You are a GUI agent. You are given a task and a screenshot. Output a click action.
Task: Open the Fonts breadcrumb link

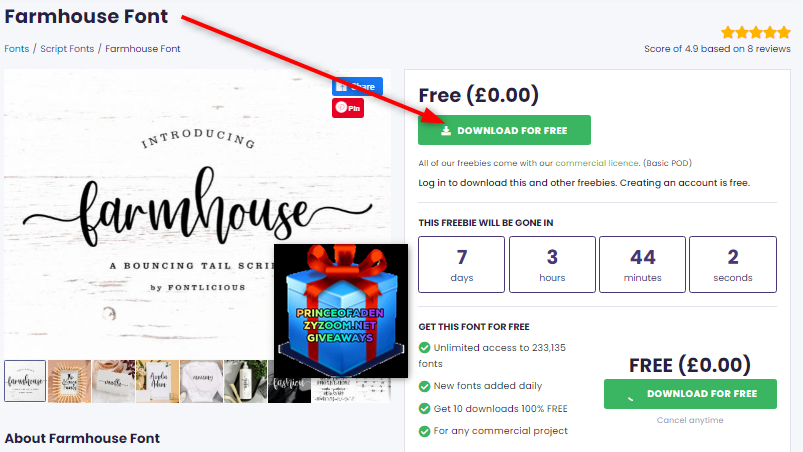point(17,49)
